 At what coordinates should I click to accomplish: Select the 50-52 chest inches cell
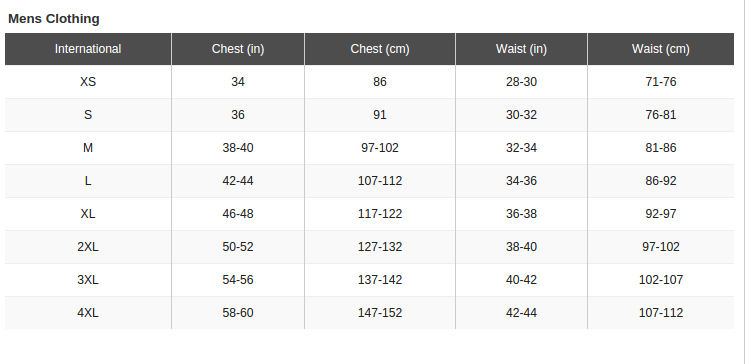click(238, 247)
